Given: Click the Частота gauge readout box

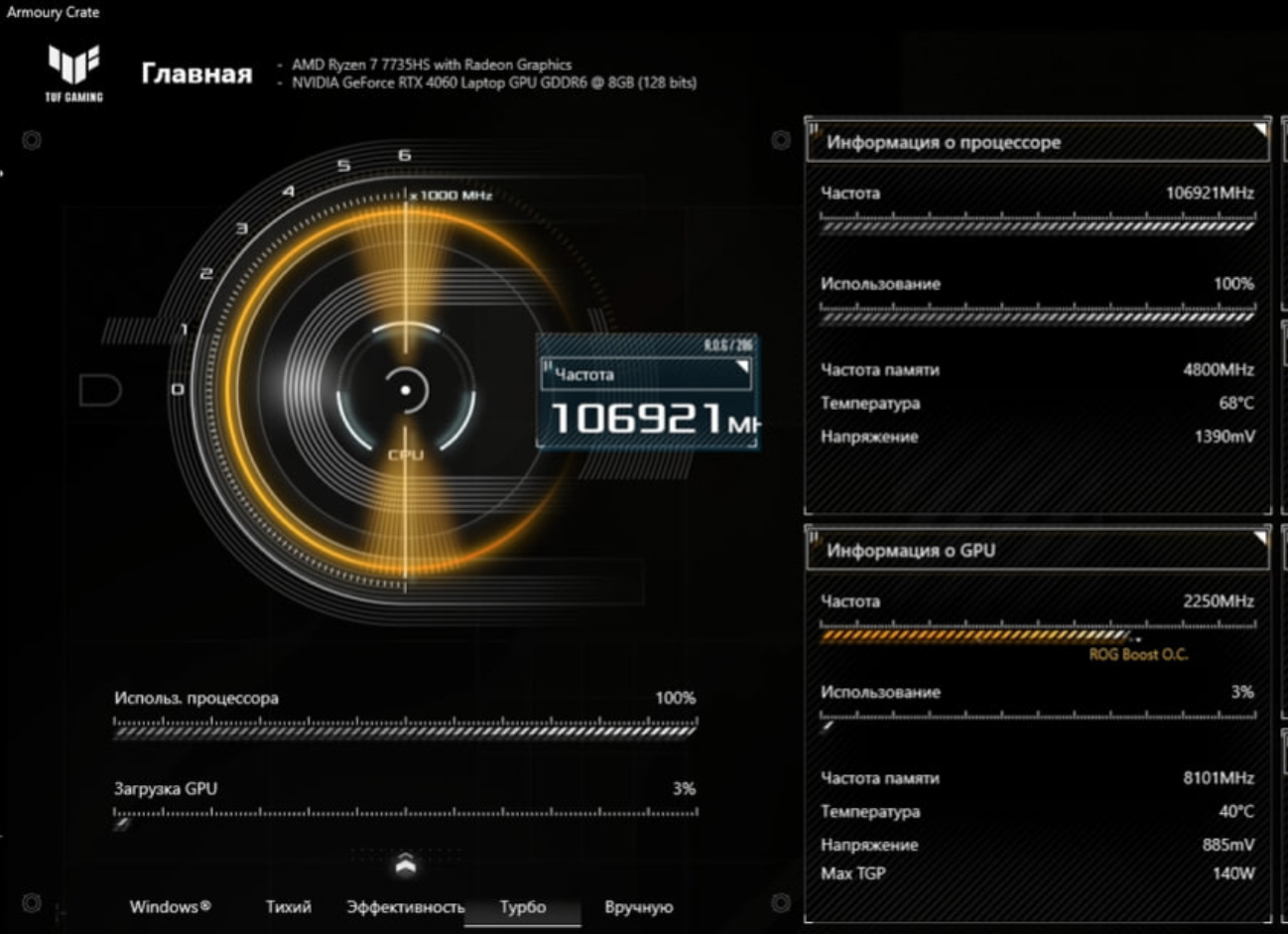Looking at the screenshot, I should (x=647, y=392).
